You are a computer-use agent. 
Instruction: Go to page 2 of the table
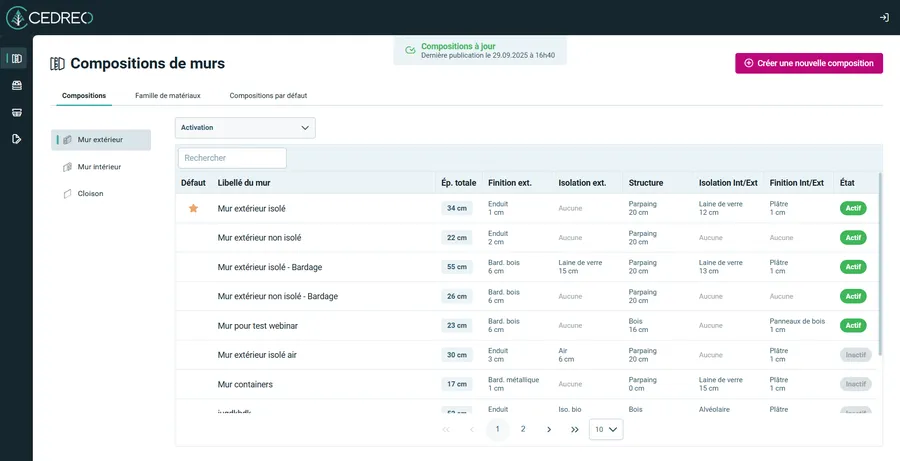pyautogui.click(x=522, y=429)
